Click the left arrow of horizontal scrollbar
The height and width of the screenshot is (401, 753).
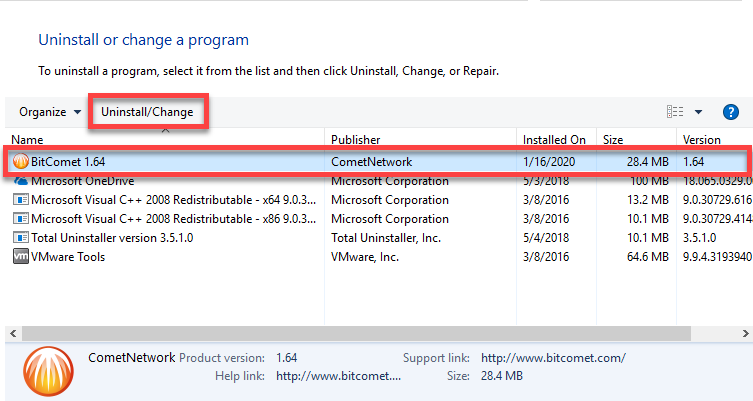click(13, 333)
